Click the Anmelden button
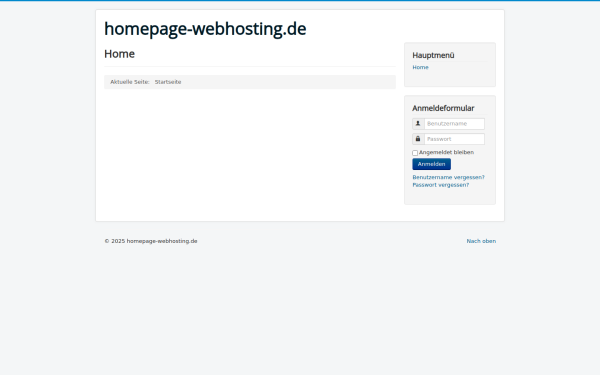The height and width of the screenshot is (375, 600). tap(431, 164)
